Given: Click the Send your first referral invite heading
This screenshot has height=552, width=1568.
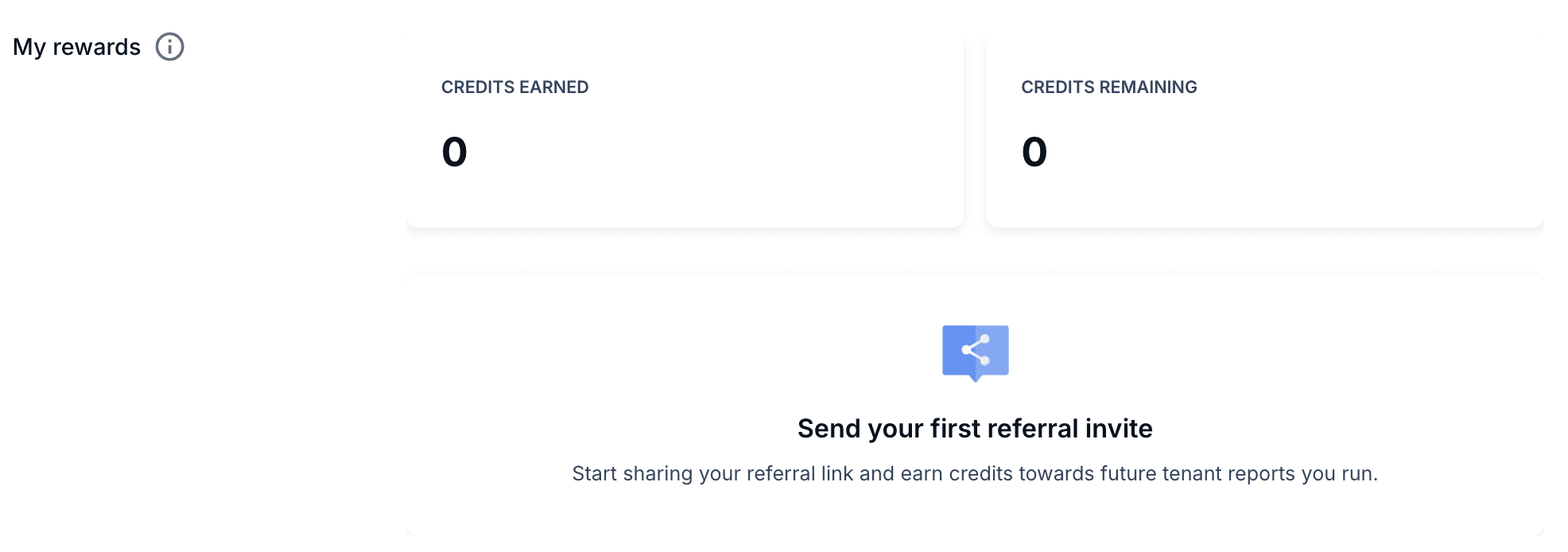Looking at the screenshot, I should [x=975, y=429].
